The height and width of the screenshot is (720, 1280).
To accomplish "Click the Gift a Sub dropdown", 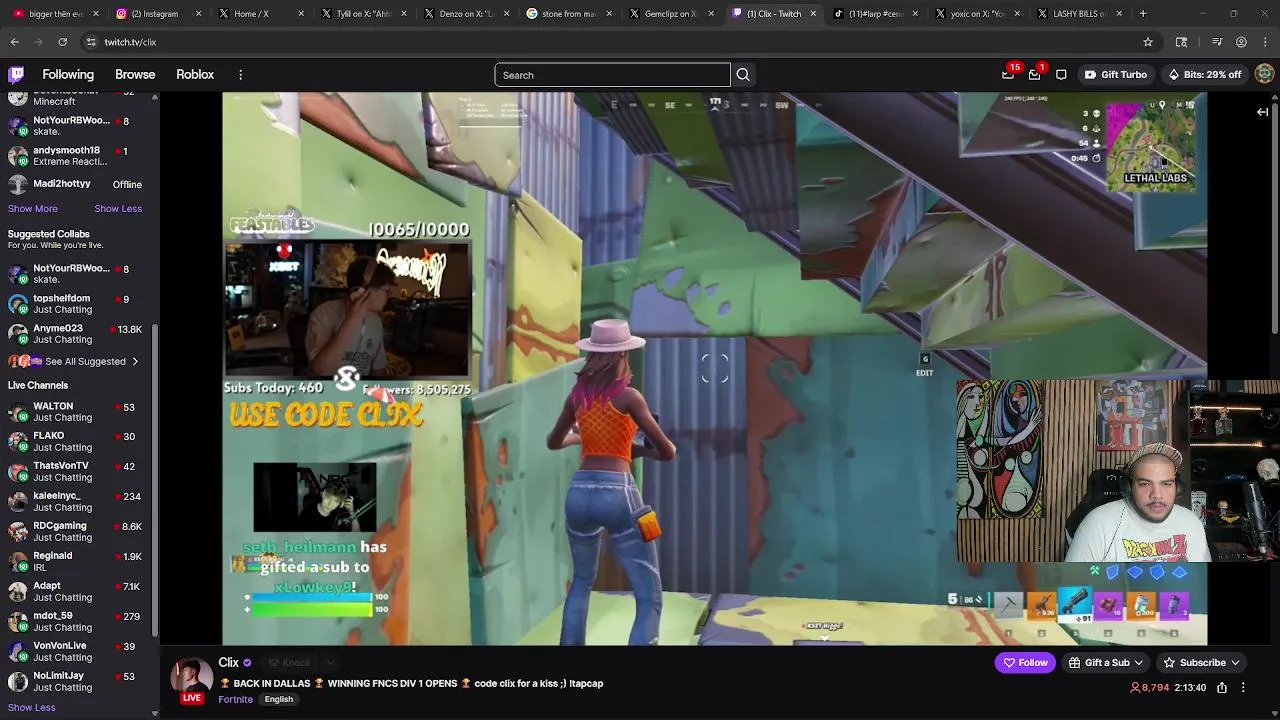I will click(x=1106, y=663).
